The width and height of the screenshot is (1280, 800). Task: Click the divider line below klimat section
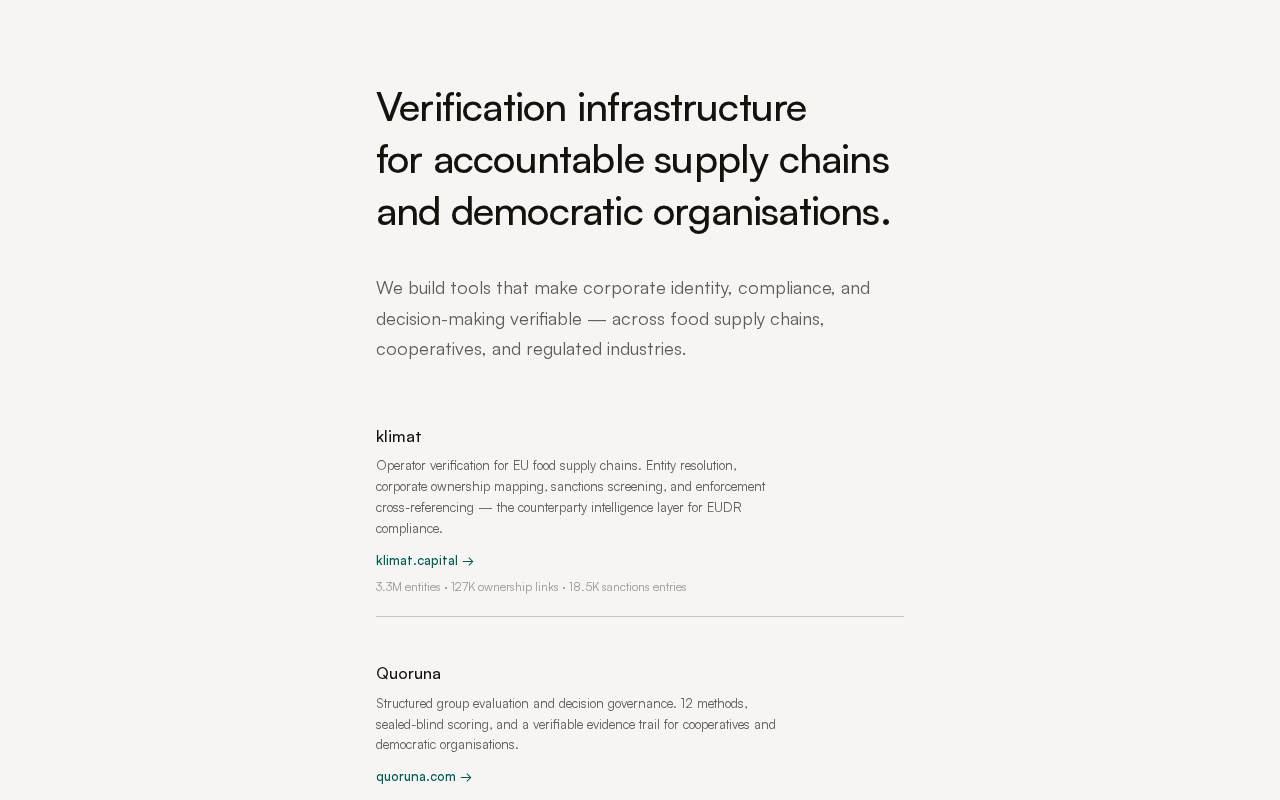pos(640,617)
